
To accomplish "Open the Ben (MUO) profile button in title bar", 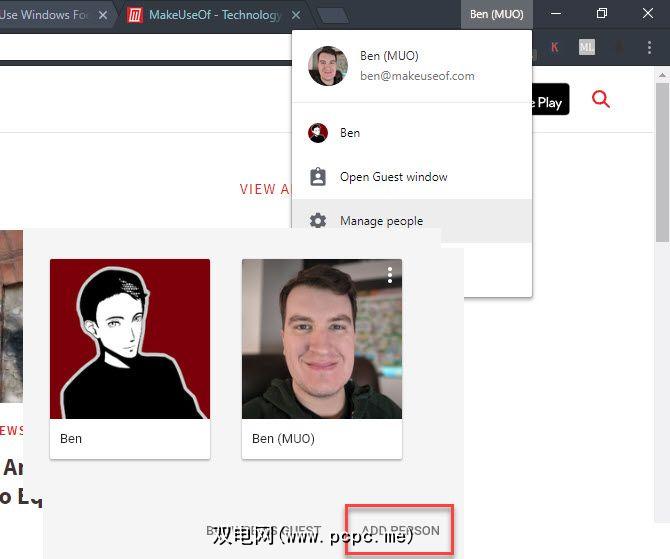I will [x=497, y=14].
